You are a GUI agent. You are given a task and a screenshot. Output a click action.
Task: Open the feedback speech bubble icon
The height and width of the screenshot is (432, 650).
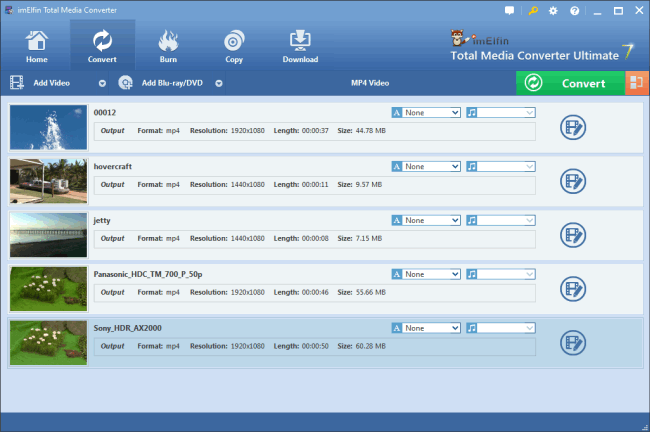point(509,10)
